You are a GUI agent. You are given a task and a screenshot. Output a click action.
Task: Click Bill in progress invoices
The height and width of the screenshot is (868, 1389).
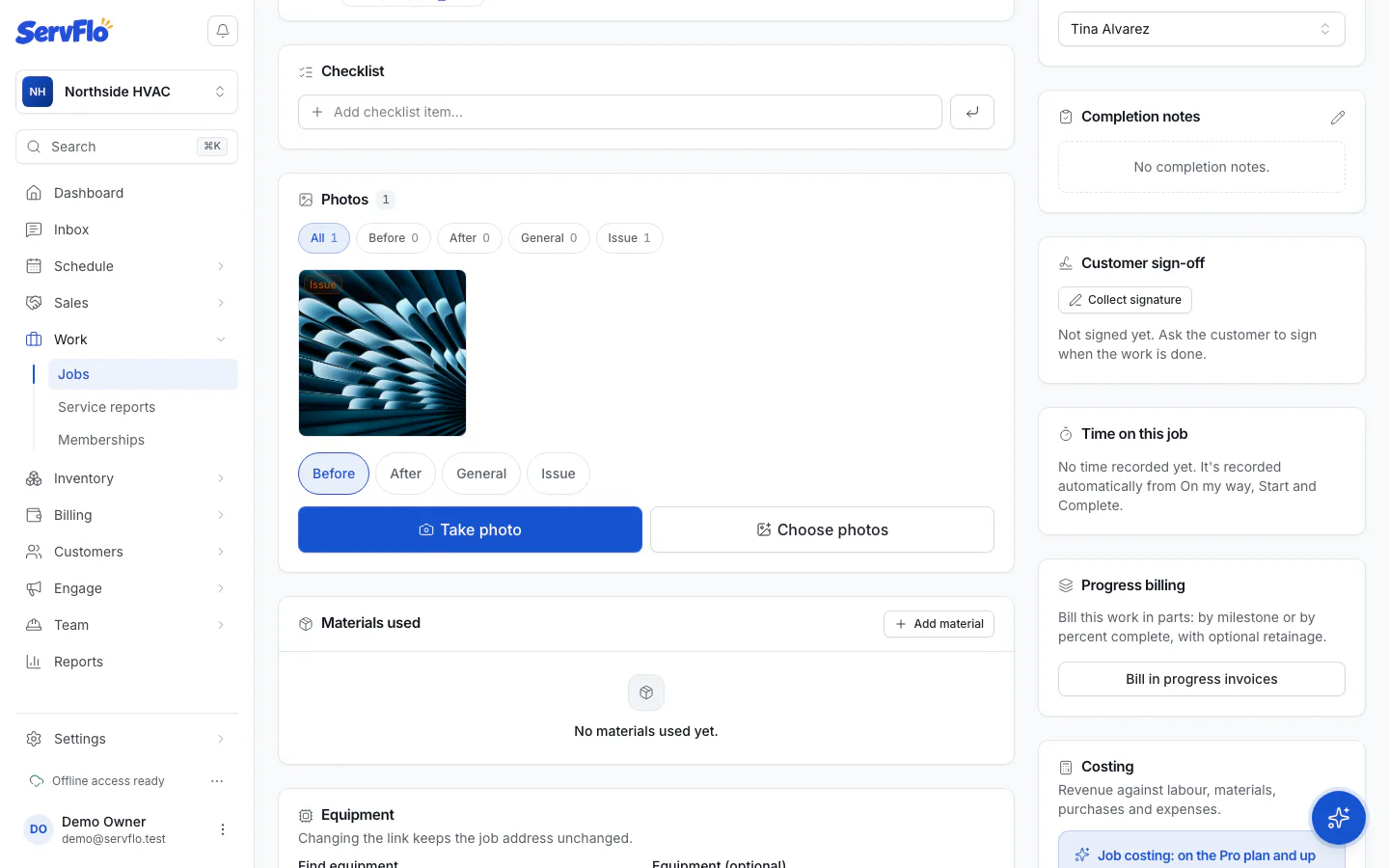click(1201, 679)
